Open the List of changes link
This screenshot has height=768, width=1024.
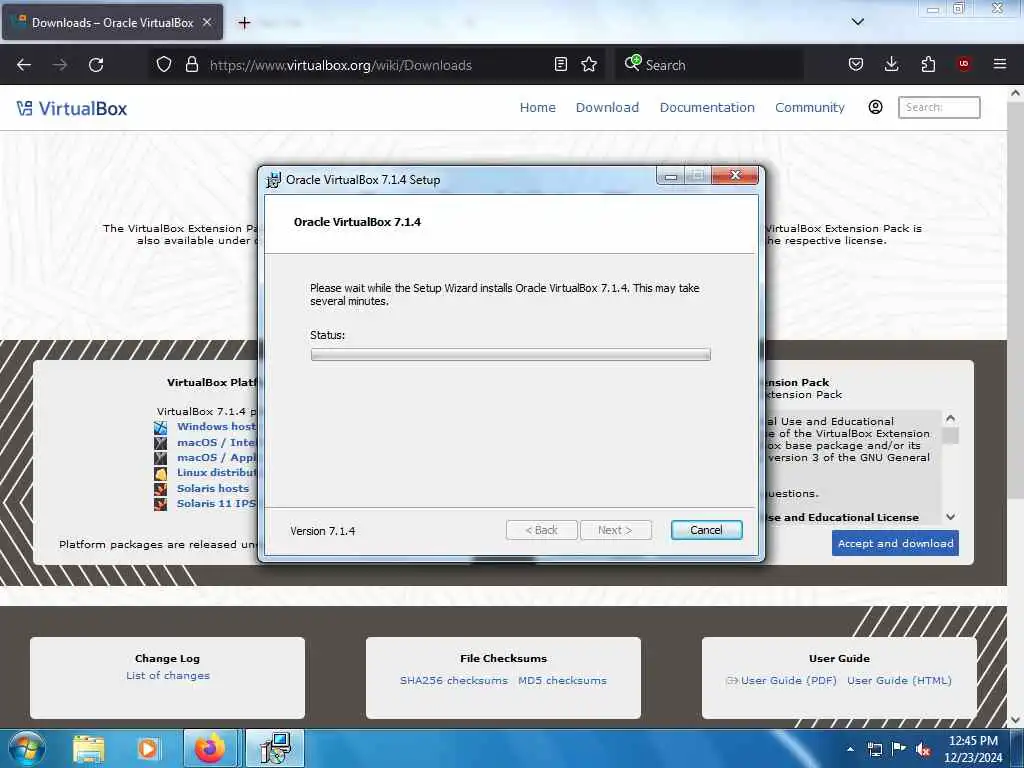coord(168,676)
